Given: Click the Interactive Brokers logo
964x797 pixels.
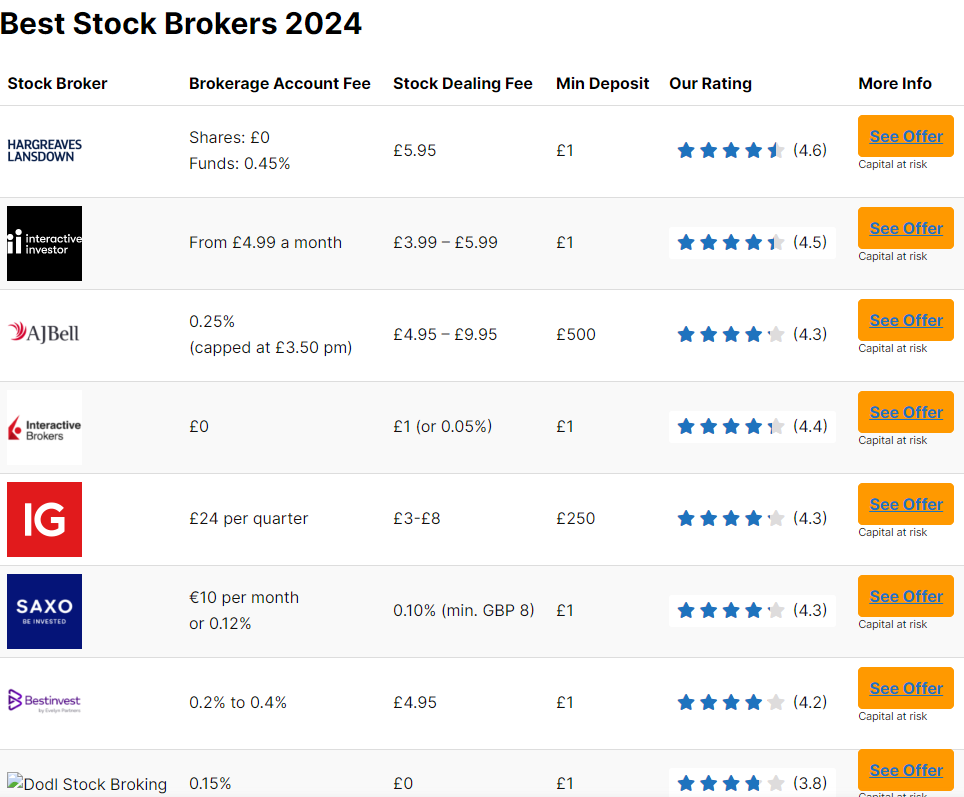Looking at the screenshot, I should [x=44, y=427].
